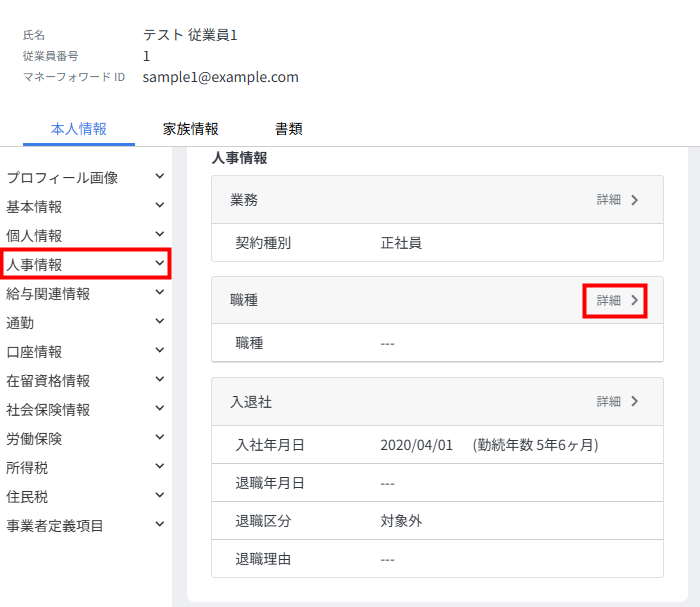Click the 住民税 chevron icon
This screenshot has height=607, width=700.
coord(160,496)
